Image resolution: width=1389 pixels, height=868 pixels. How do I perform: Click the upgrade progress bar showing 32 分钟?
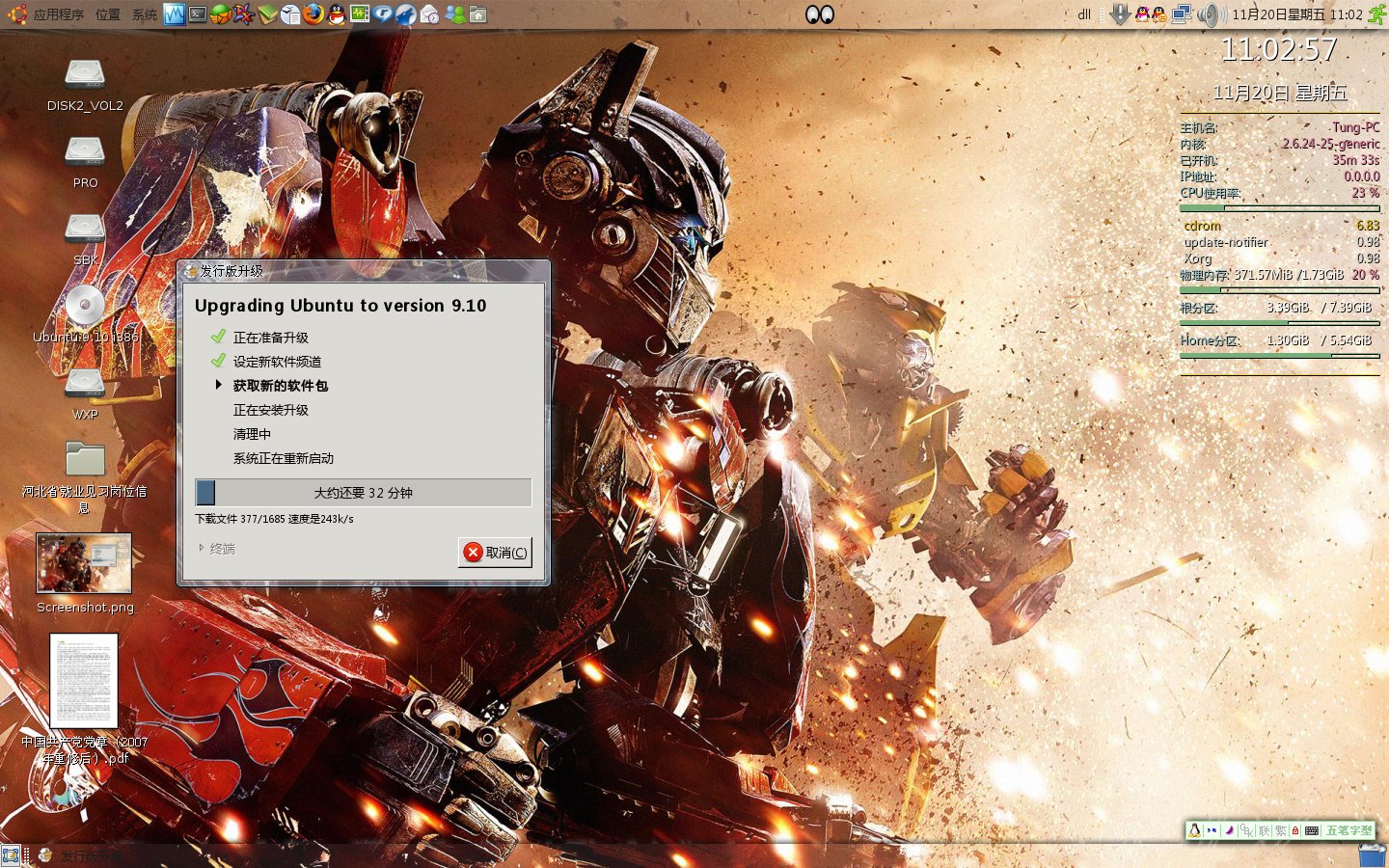point(363,493)
